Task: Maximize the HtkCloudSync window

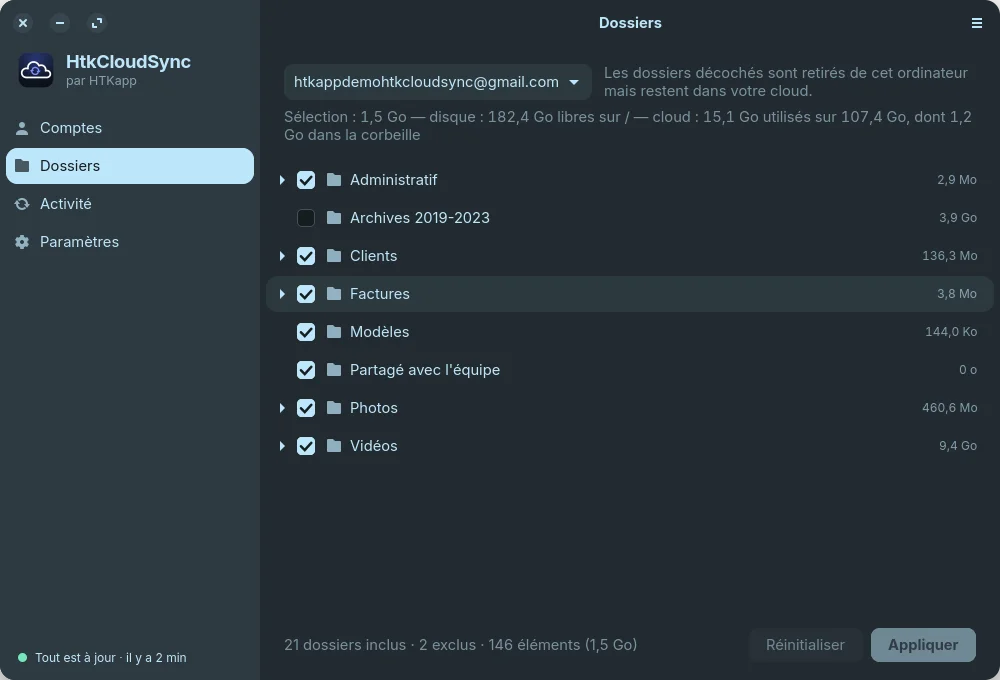Action: pos(97,23)
